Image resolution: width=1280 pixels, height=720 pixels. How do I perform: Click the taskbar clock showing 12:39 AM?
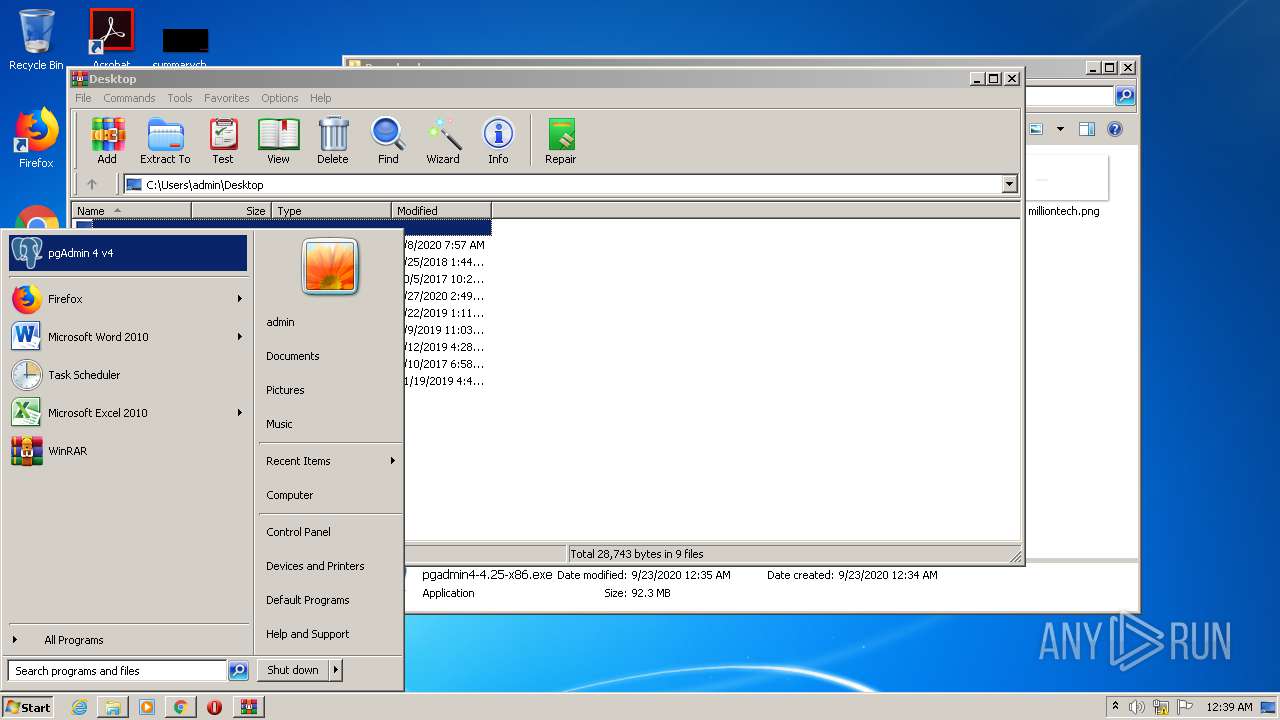coord(1229,707)
